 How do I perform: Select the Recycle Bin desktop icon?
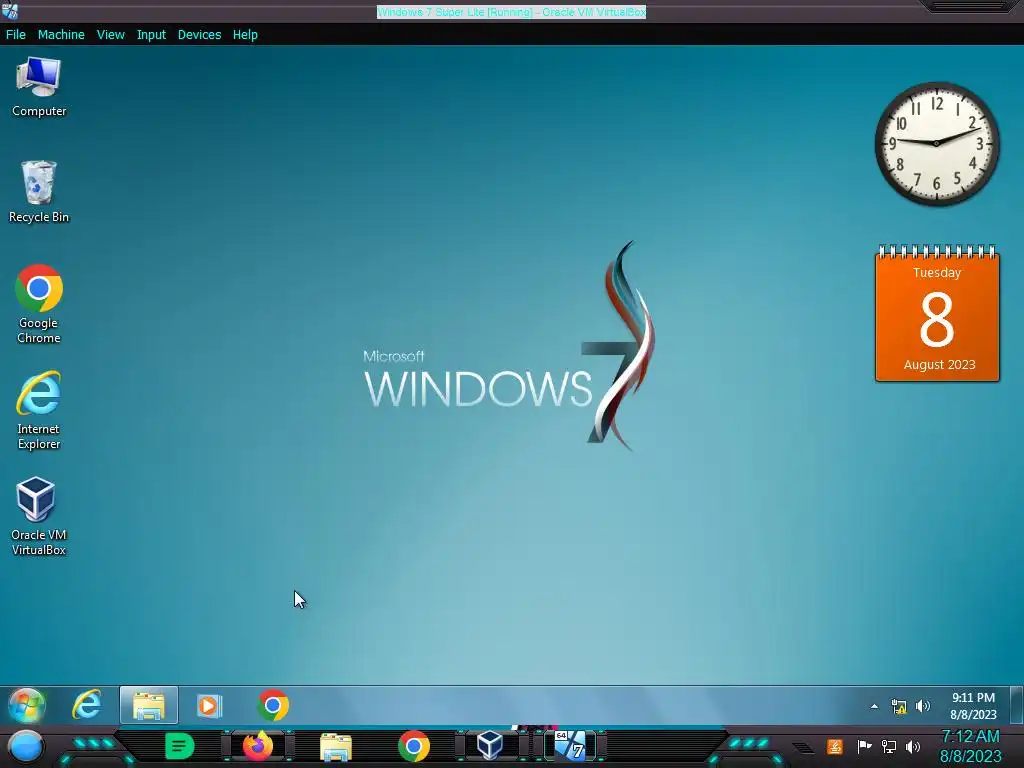pyautogui.click(x=39, y=192)
